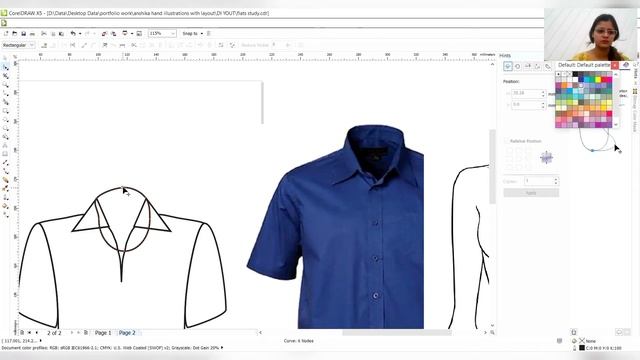This screenshot has width=640, height=360.
Task: Switch to the Page 1 tab
Action: 103,333
